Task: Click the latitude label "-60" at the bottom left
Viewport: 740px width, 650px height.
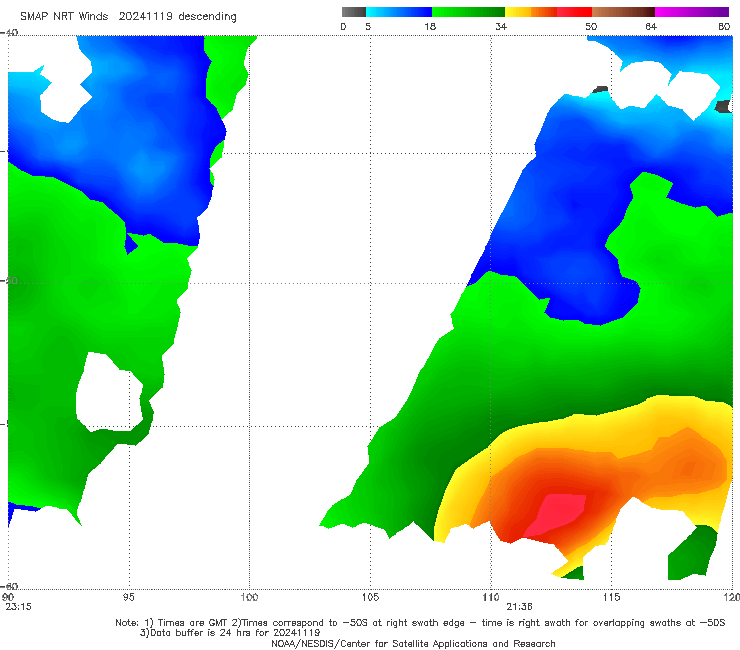Action: pyautogui.click(x=9, y=586)
